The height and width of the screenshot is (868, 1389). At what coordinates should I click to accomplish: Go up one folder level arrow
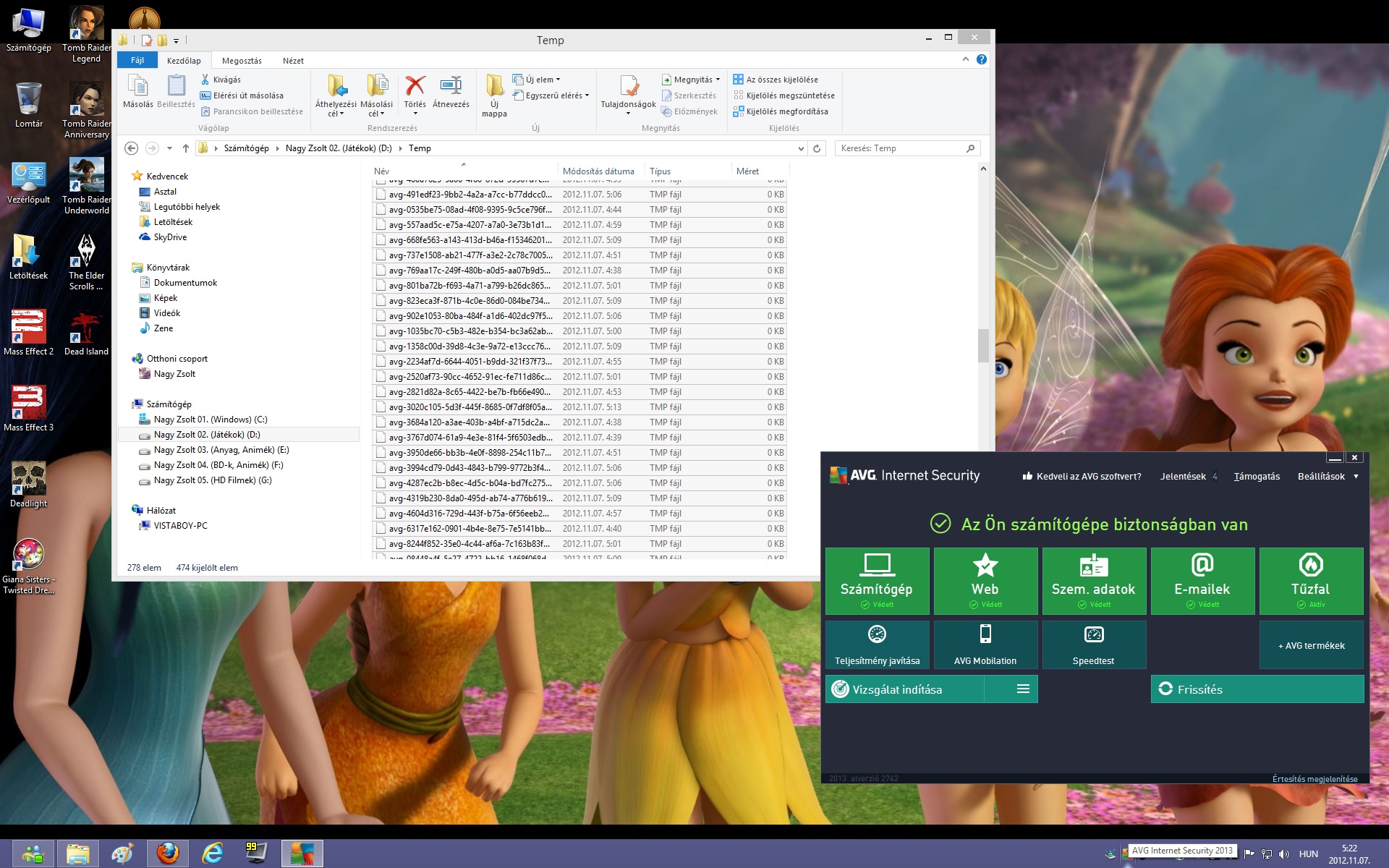point(186,148)
